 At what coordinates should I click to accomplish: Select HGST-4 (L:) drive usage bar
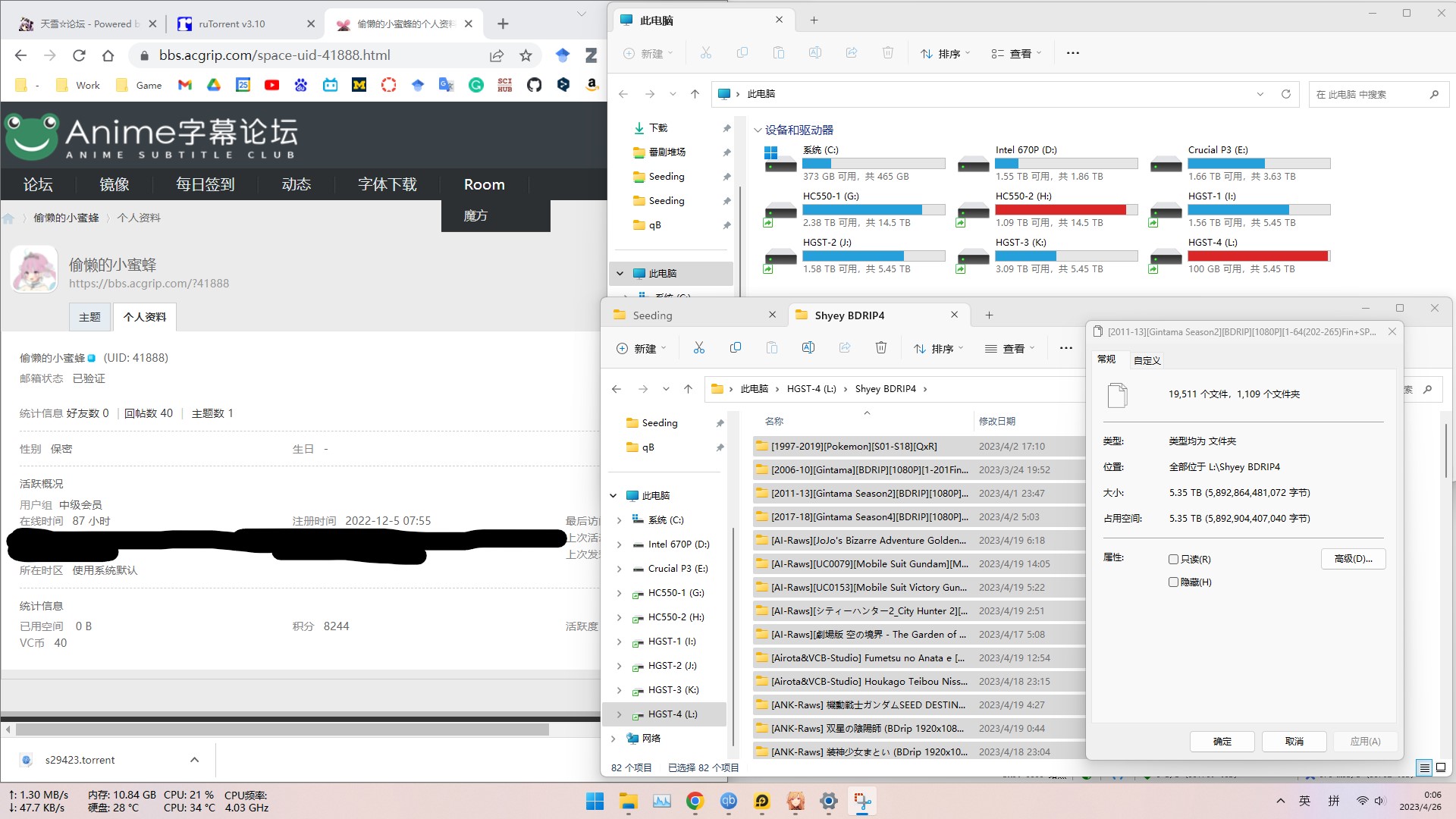pyautogui.click(x=1259, y=256)
